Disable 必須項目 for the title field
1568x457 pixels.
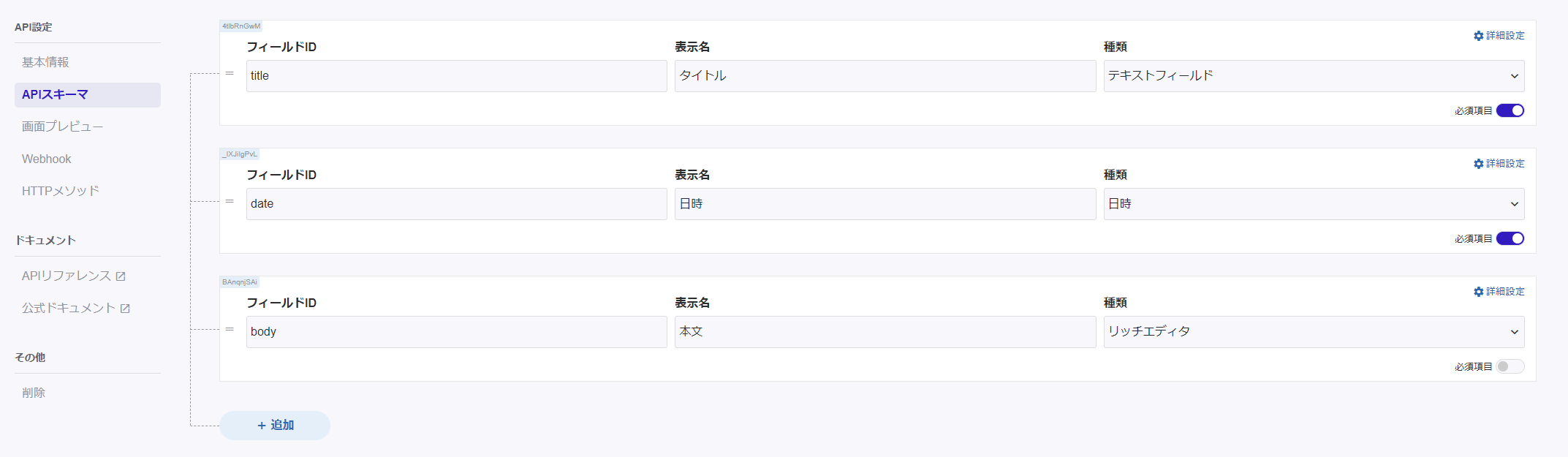1510,110
